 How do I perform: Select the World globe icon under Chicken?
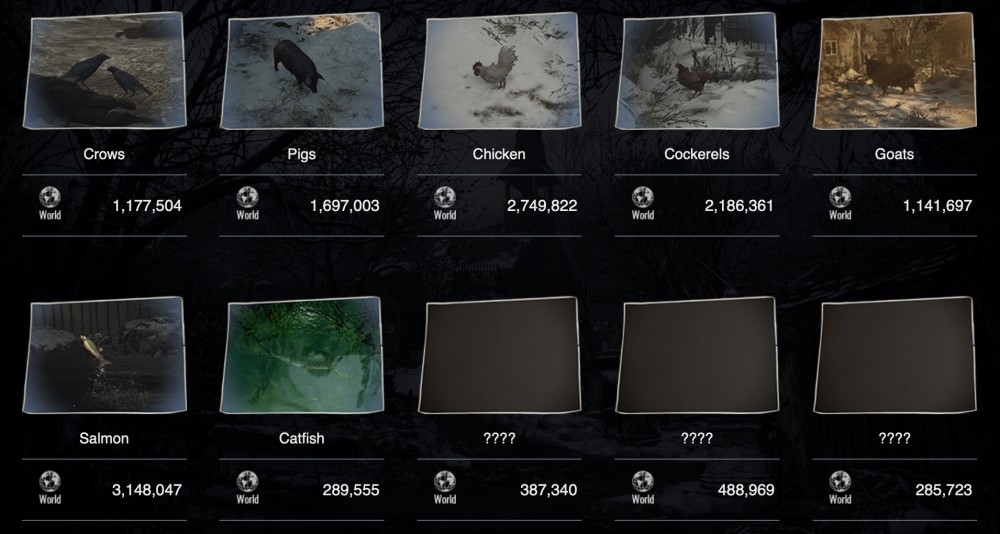(x=445, y=197)
